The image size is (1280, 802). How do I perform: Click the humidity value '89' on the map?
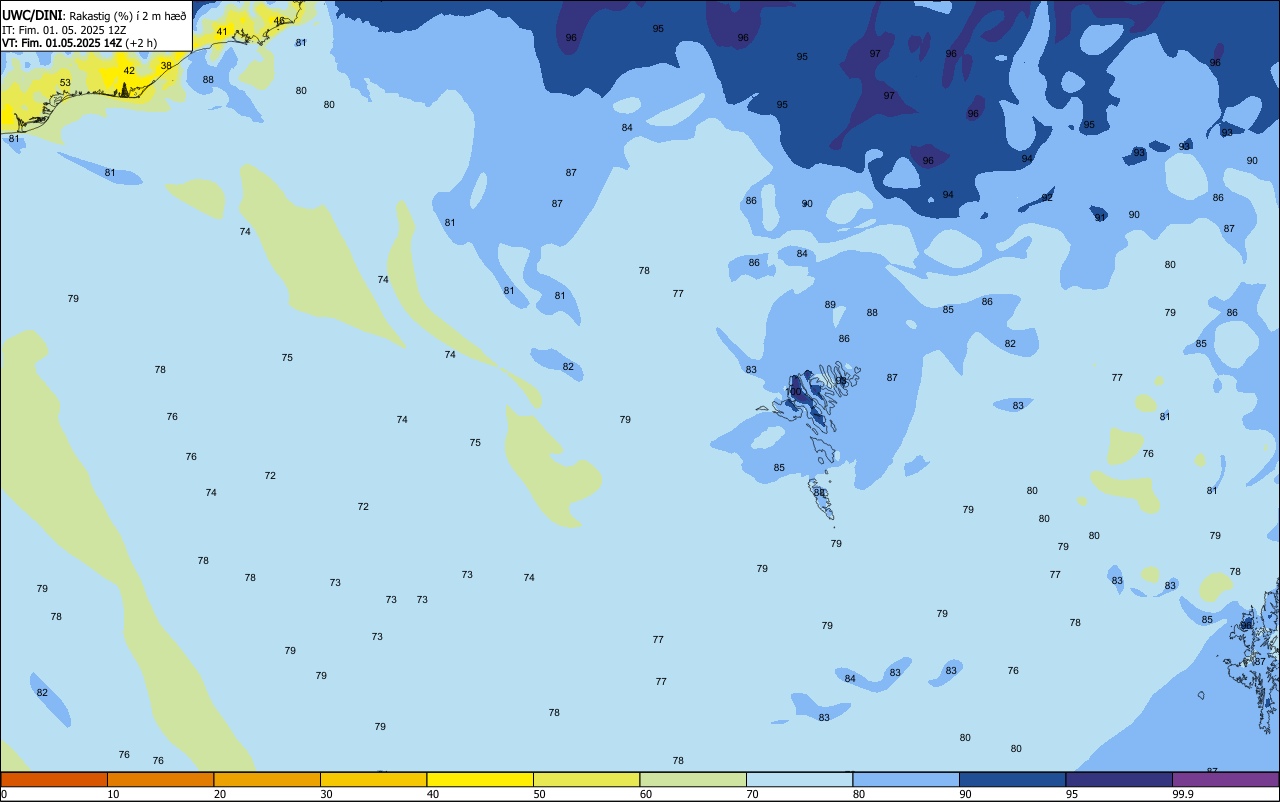pyautogui.click(x=830, y=305)
